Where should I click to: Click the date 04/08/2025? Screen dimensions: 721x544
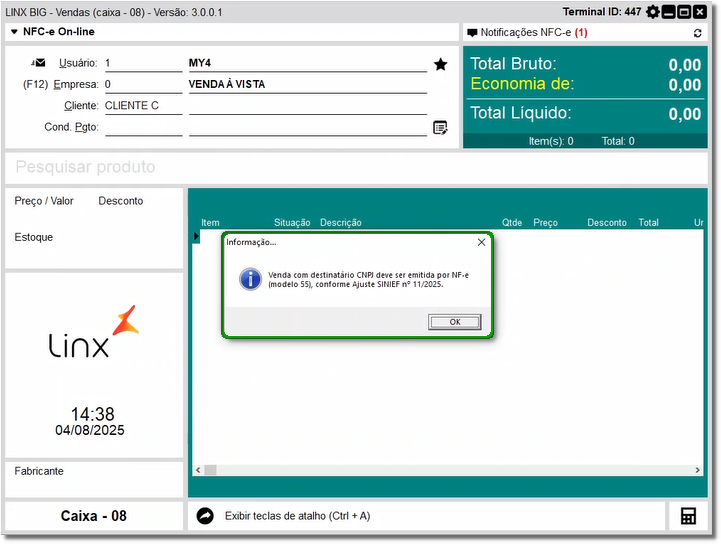pyautogui.click(x=90, y=430)
